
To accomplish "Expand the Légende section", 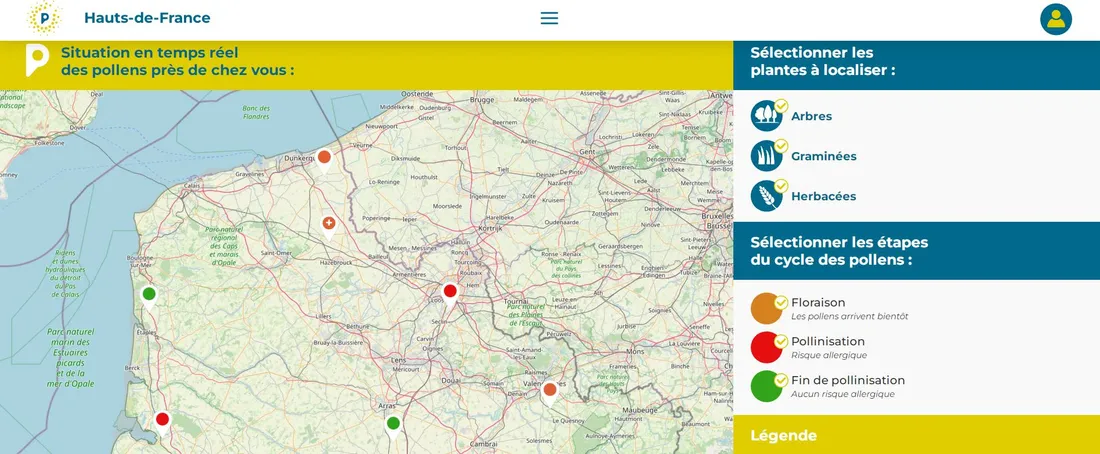I will [x=916, y=435].
